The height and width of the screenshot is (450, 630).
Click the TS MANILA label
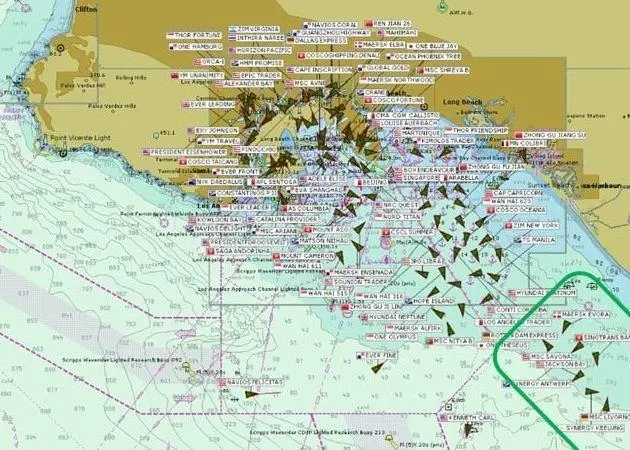(535, 240)
